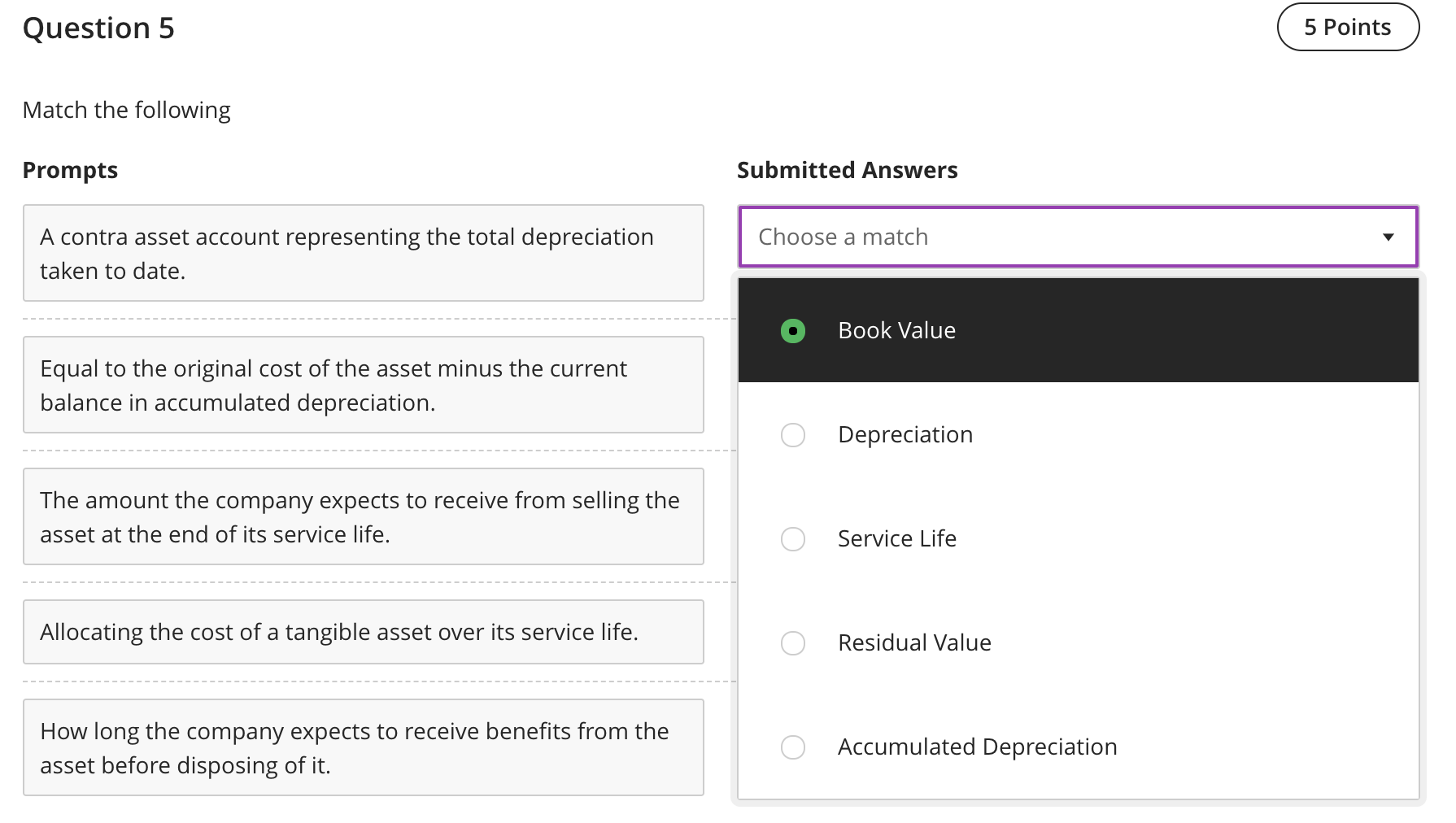1456x823 pixels.
Task: Click the prompt about selling the asset
Action: (363, 517)
